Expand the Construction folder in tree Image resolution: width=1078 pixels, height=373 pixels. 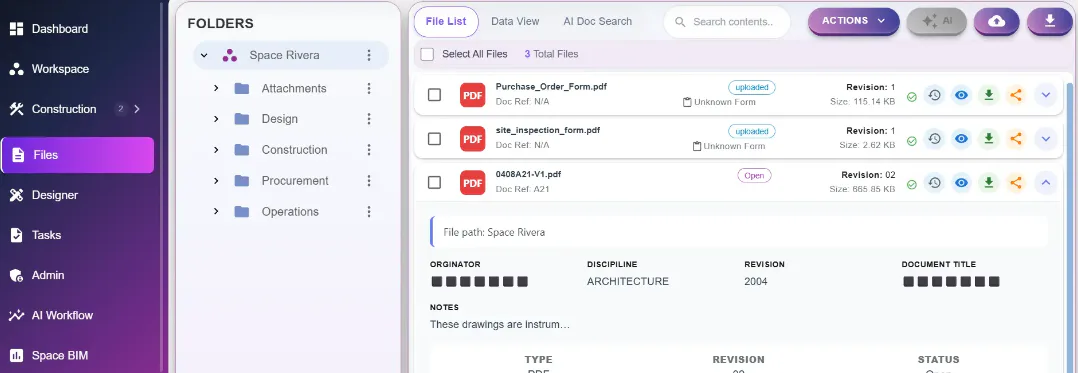[216, 150]
